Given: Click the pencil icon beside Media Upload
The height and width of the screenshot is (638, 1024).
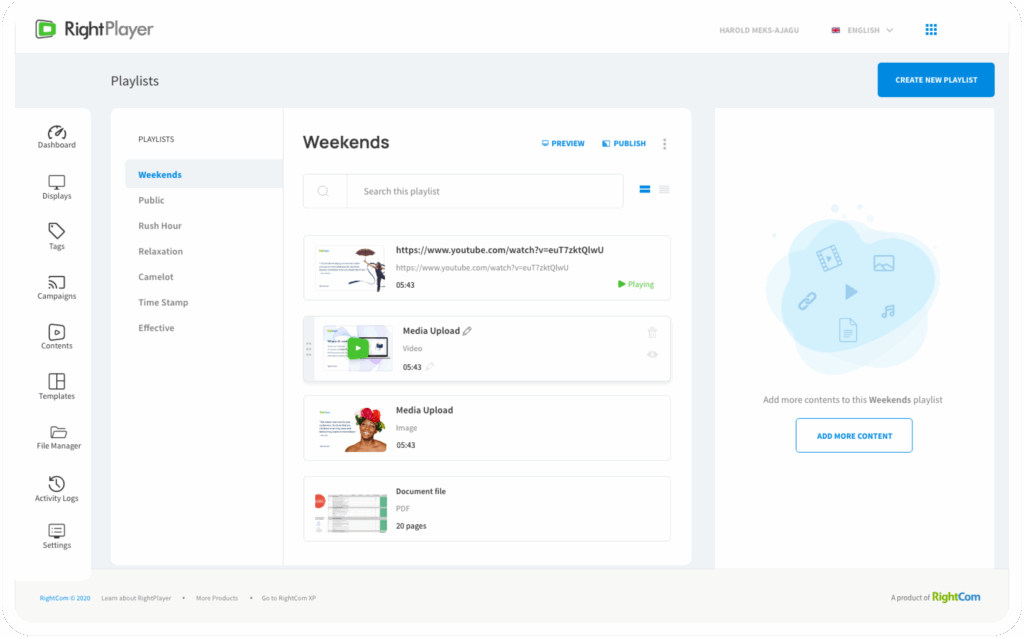Looking at the screenshot, I should click(467, 331).
